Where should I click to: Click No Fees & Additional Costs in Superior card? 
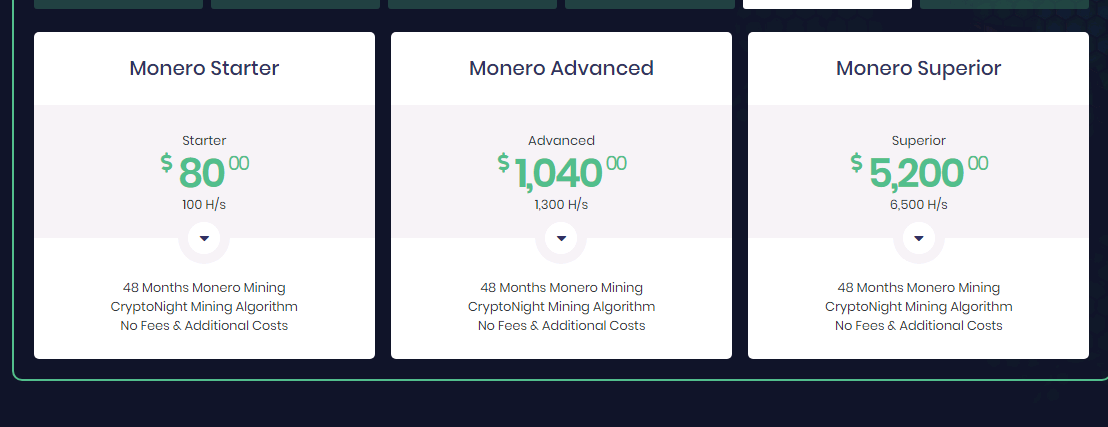919,326
